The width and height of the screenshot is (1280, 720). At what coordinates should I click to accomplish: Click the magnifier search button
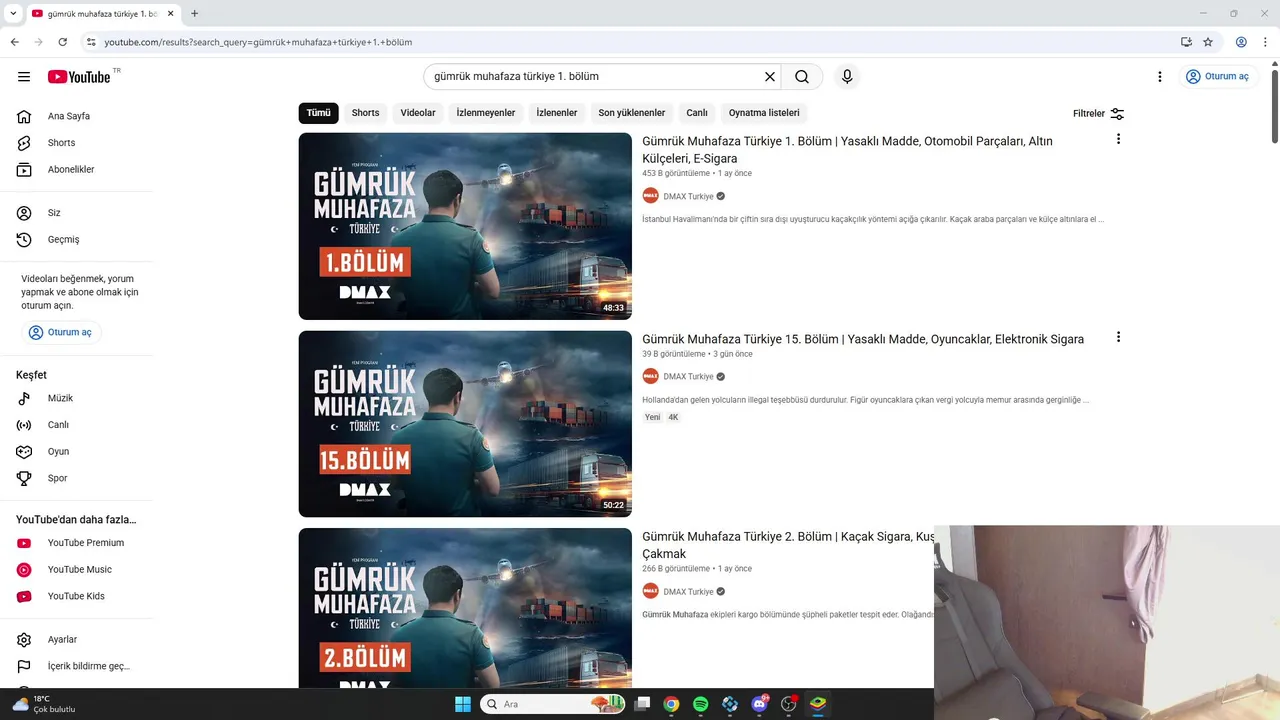tap(802, 77)
